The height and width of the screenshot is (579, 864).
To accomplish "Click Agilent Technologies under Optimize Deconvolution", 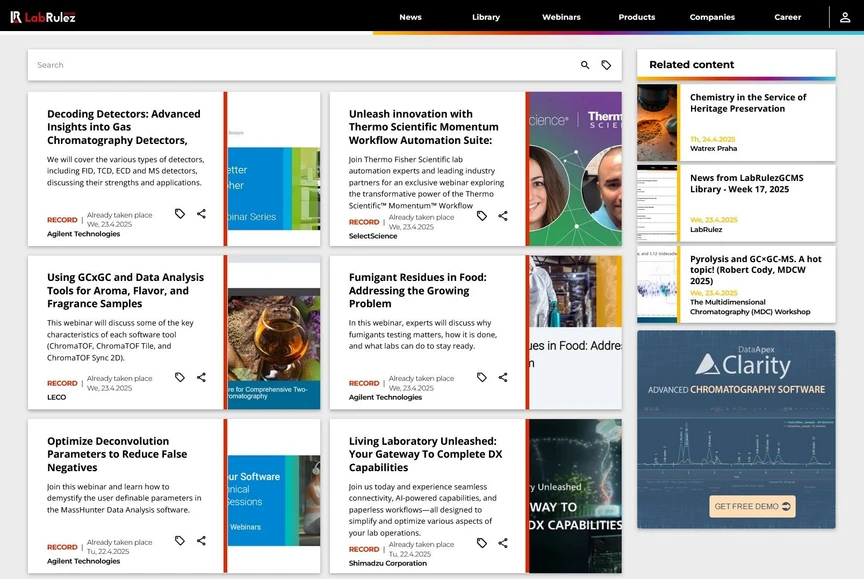I will tap(83, 561).
